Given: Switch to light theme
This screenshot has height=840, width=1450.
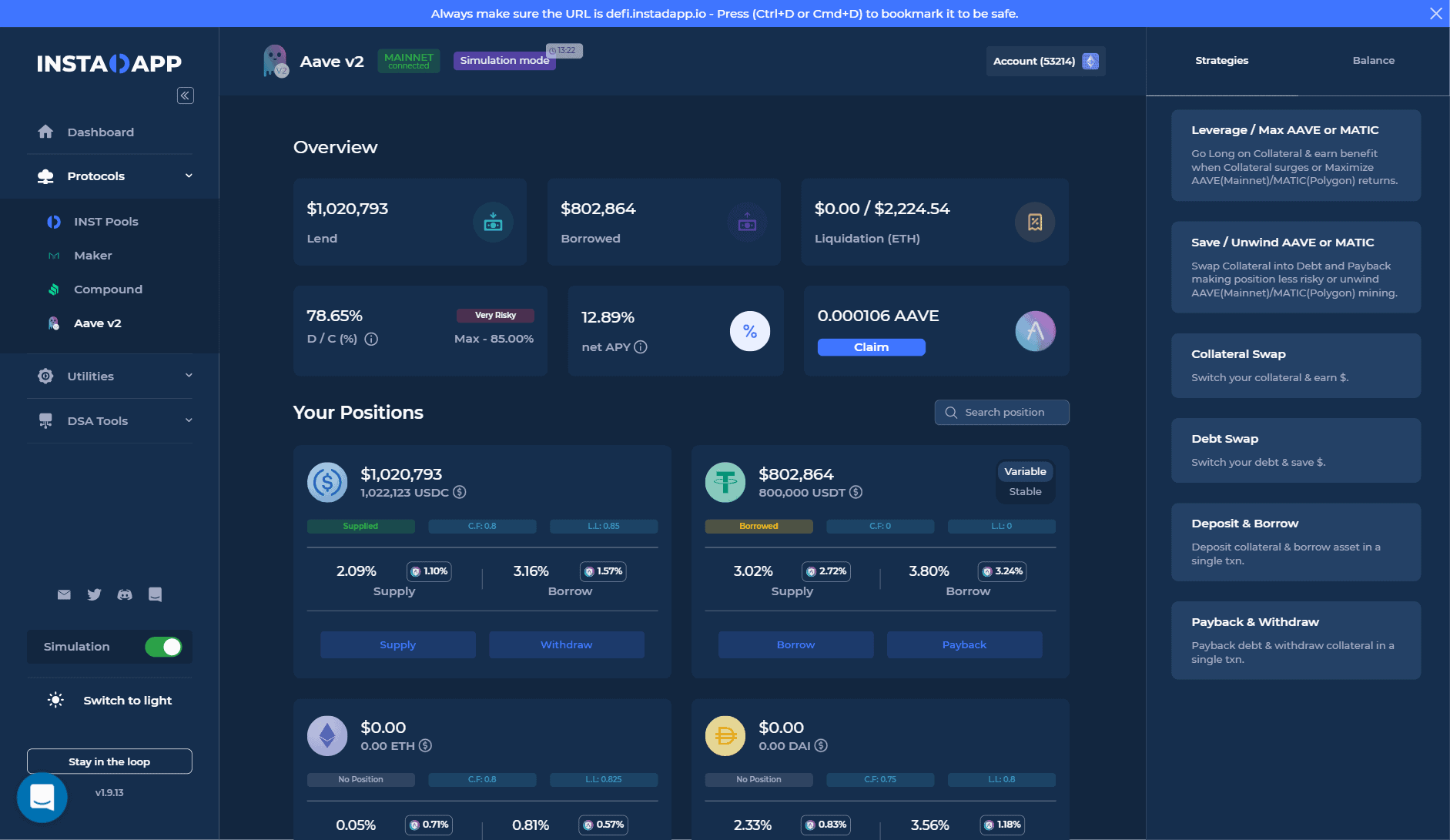Looking at the screenshot, I should 109,700.
